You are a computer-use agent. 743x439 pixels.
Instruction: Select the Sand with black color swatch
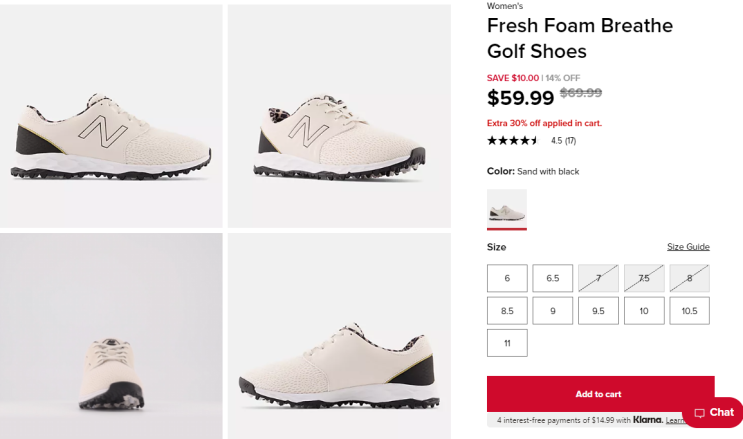(507, 208)
